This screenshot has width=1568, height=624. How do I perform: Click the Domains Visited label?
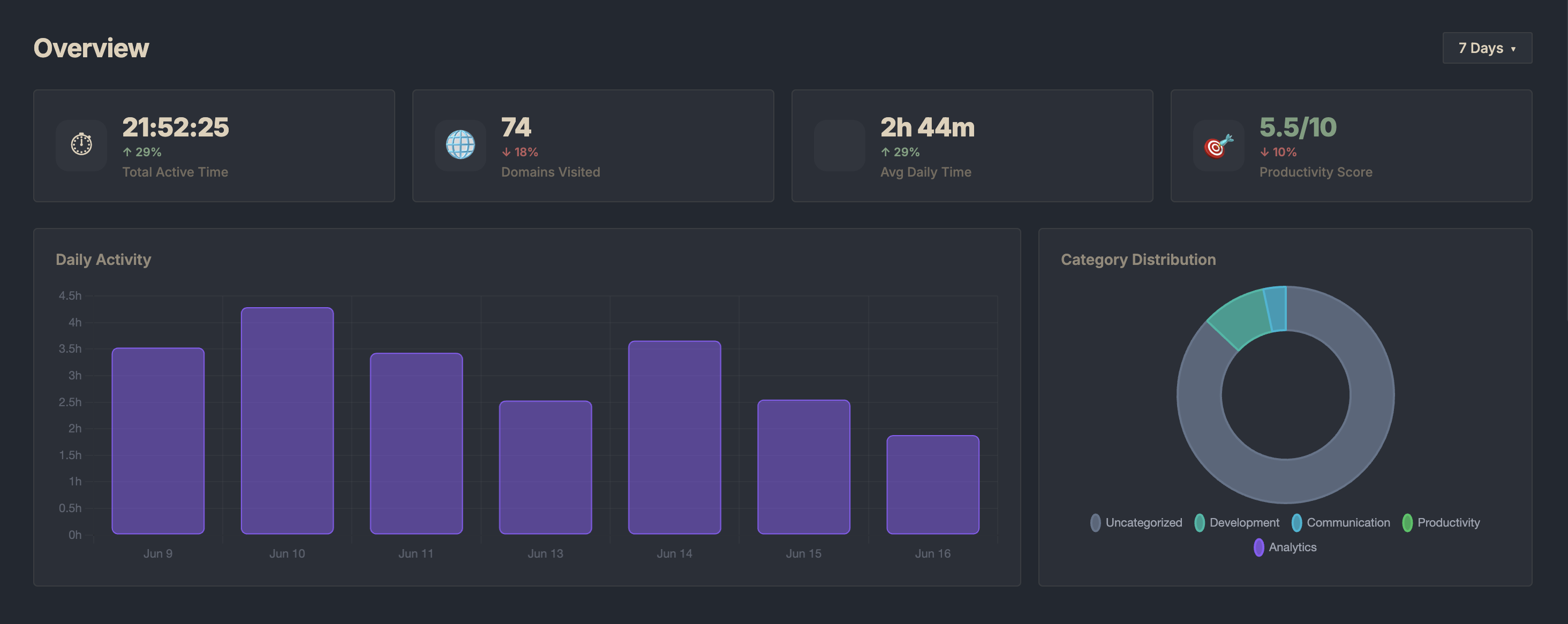pyautogui.click(x=551, y=172)
